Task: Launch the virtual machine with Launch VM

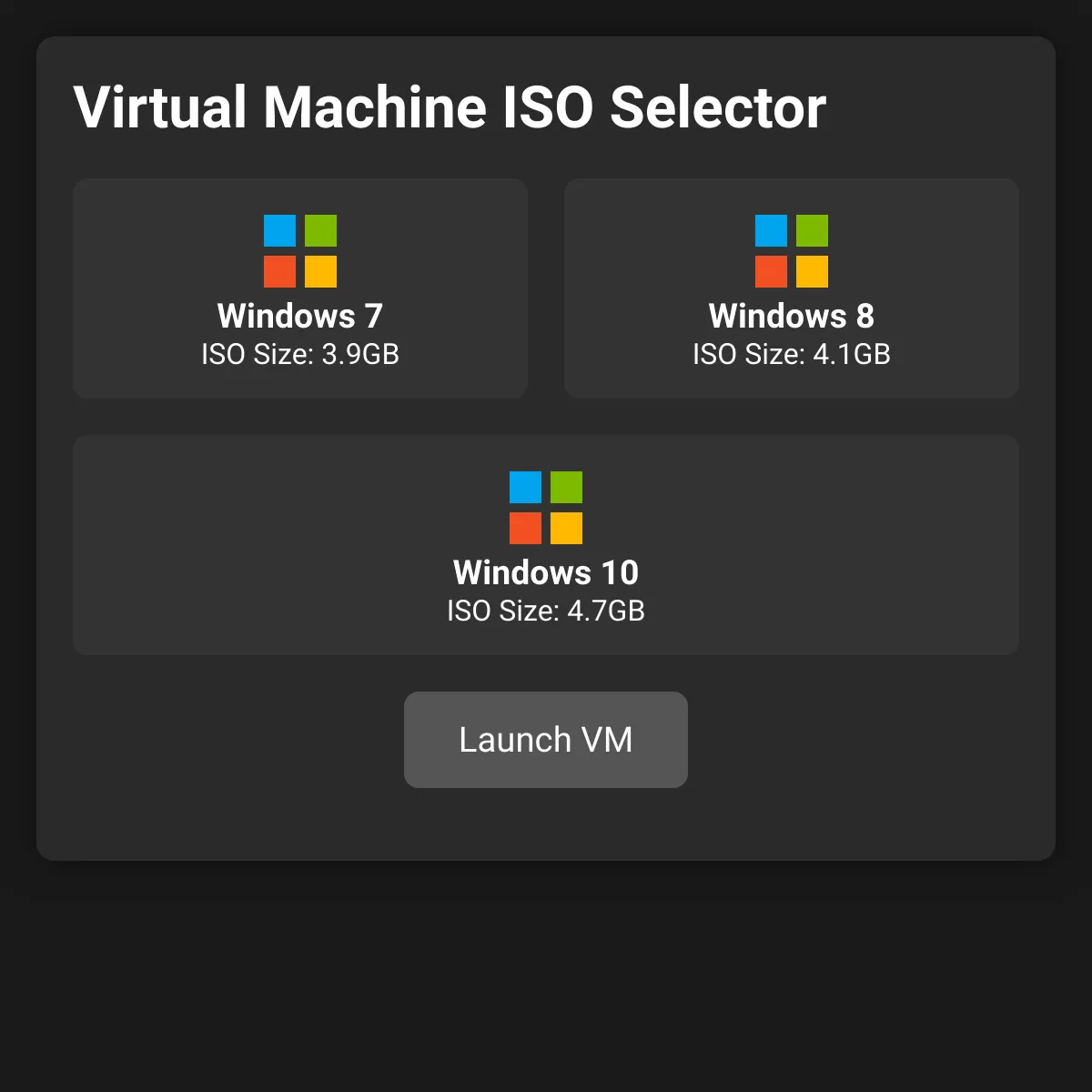Action: [x=546, y=740]
